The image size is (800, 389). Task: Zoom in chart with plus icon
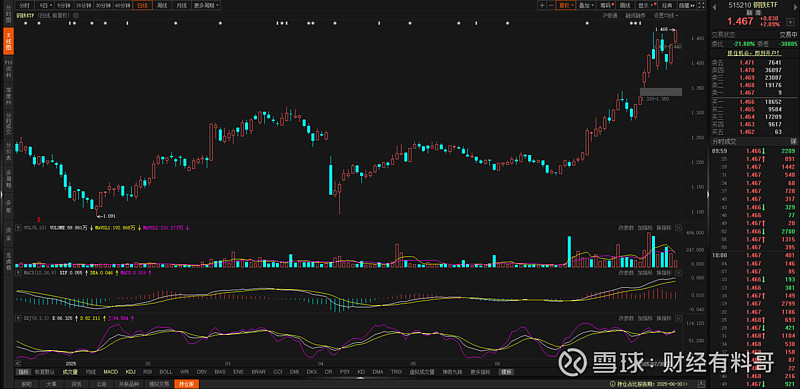pyautogui.click(x=542, y=5)
